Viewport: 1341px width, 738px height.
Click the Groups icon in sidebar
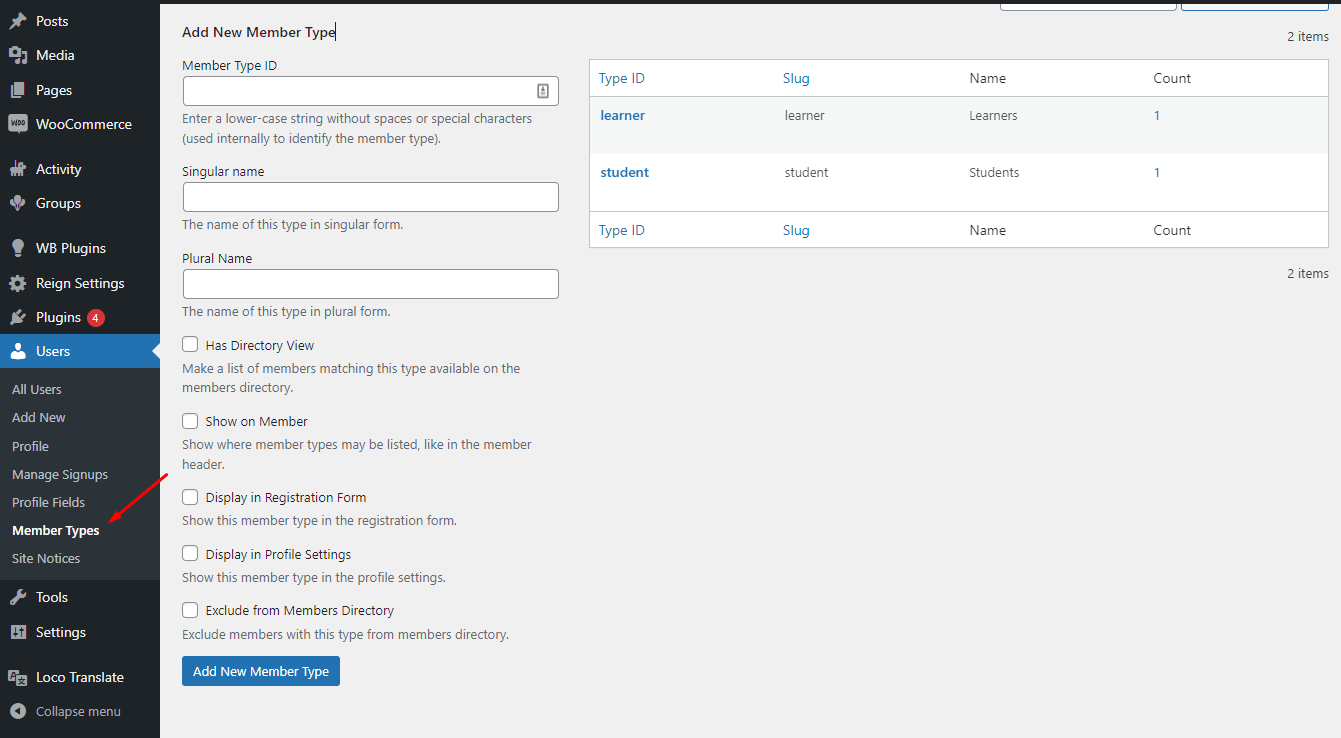(18, 203)
